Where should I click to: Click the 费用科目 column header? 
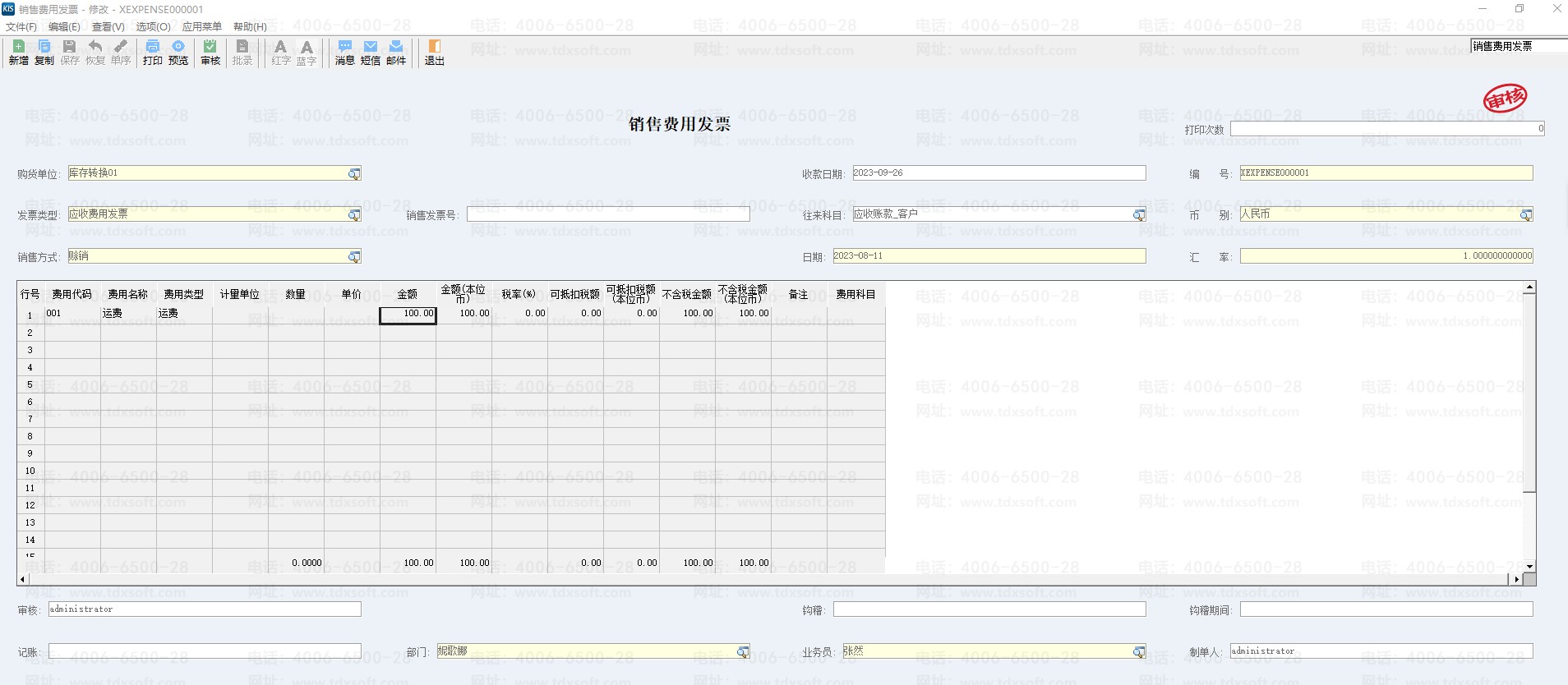pyautogui.click(x=855, y=294)
